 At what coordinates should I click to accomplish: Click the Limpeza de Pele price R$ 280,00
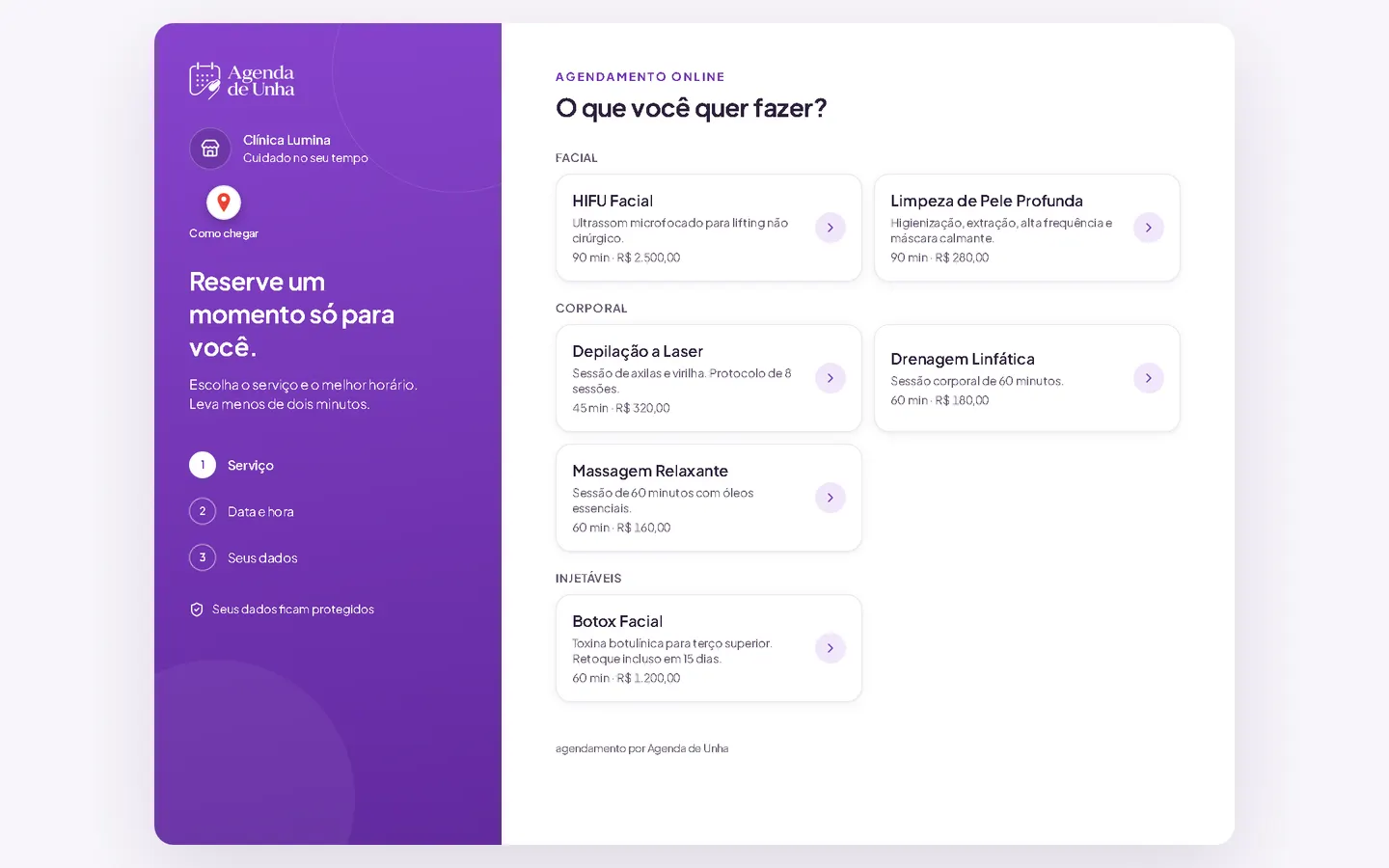pyautogui.click(x=962, y=258)
